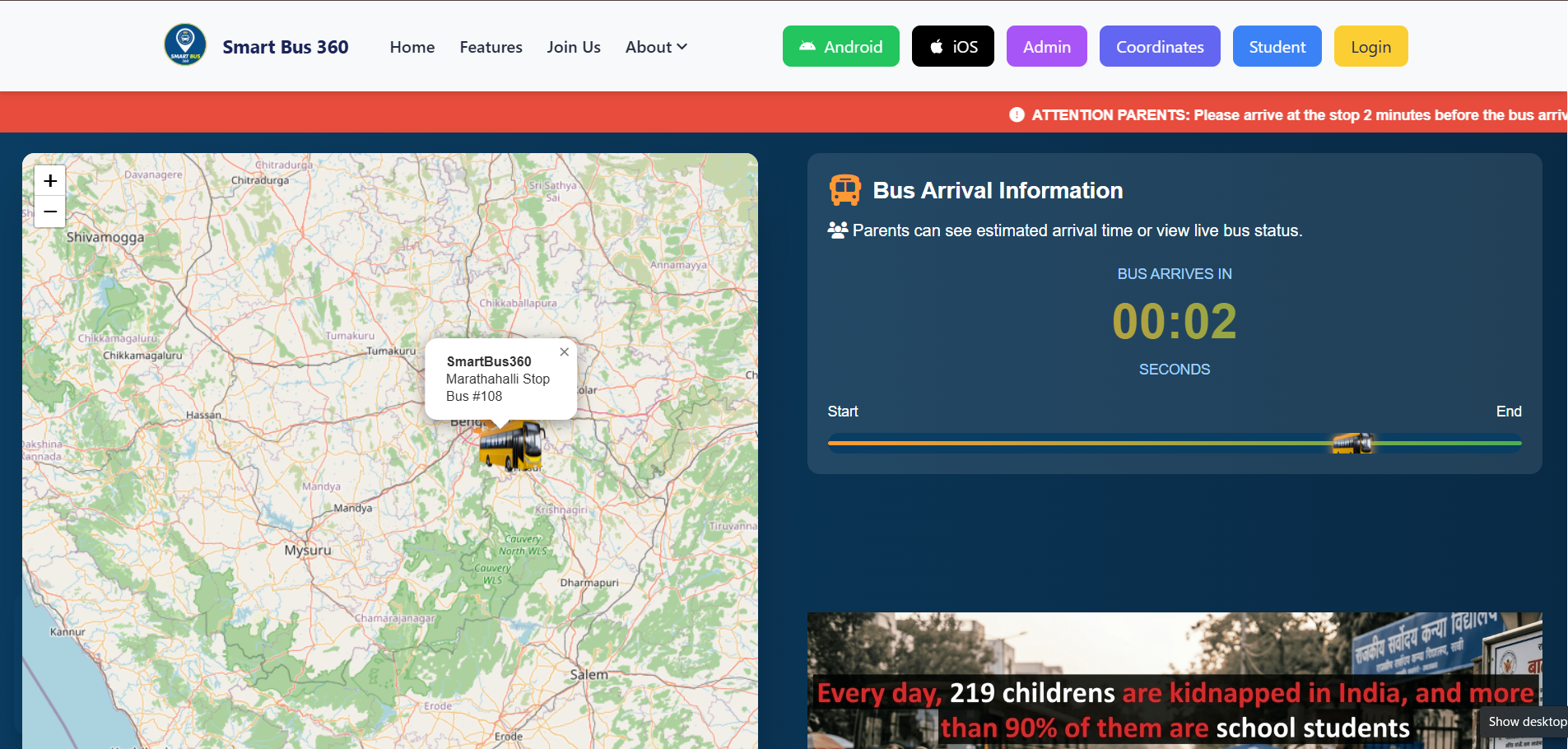Viewport: 1568px width, 749px height.
Task: Click the Start label of the route
Action: (843, 412)
